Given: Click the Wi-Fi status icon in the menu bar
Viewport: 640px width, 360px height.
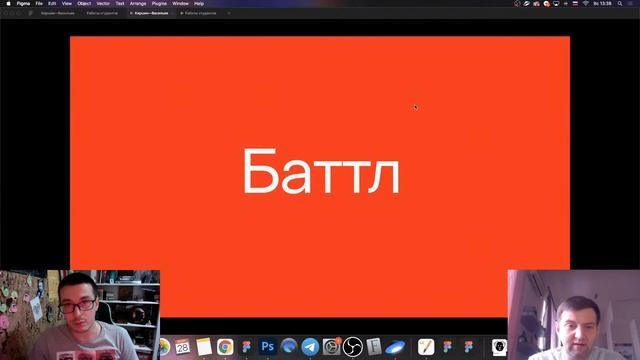Looking at the screenshot, I should (585, 3).
